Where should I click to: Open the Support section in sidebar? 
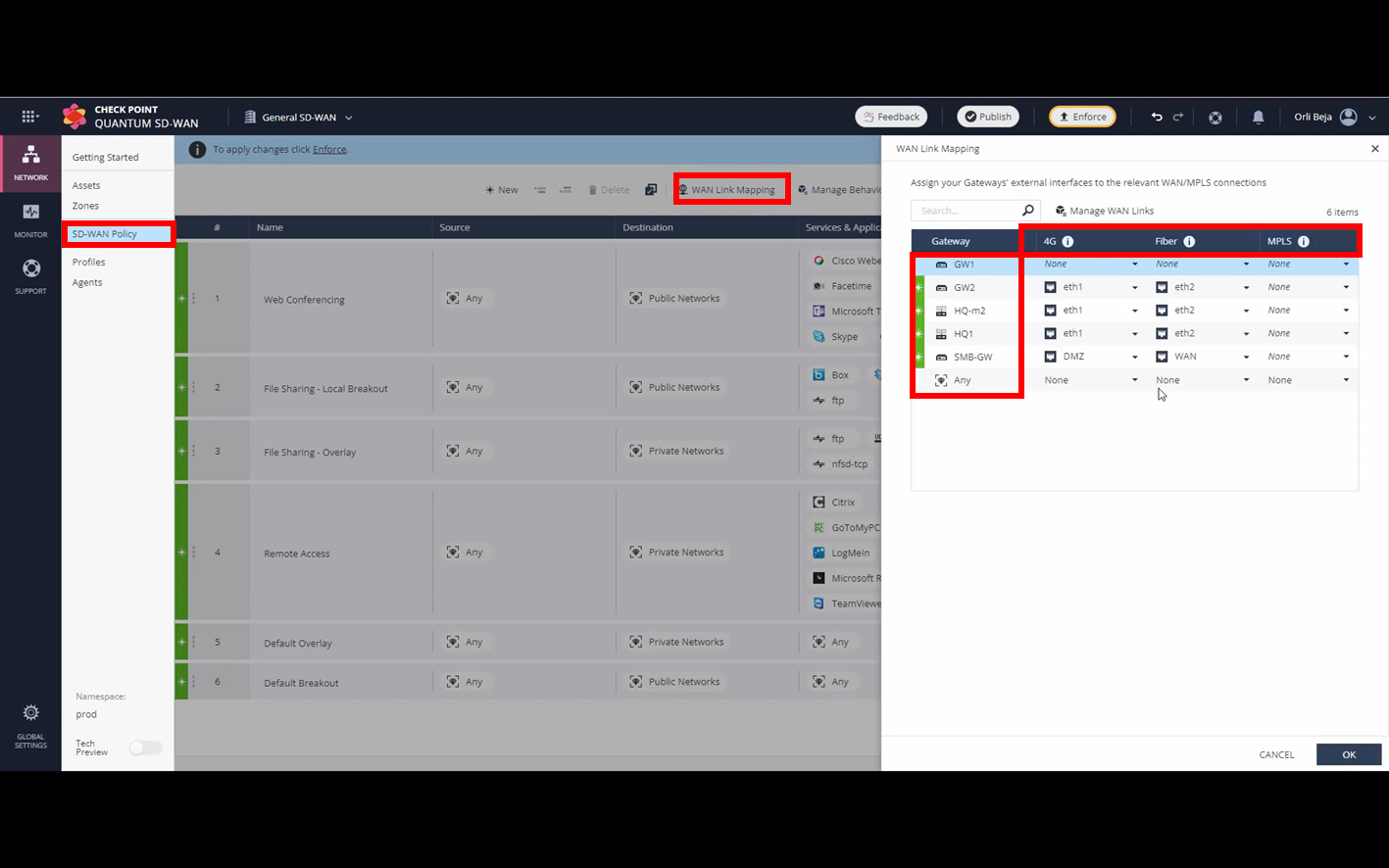(x=30, y=276)
